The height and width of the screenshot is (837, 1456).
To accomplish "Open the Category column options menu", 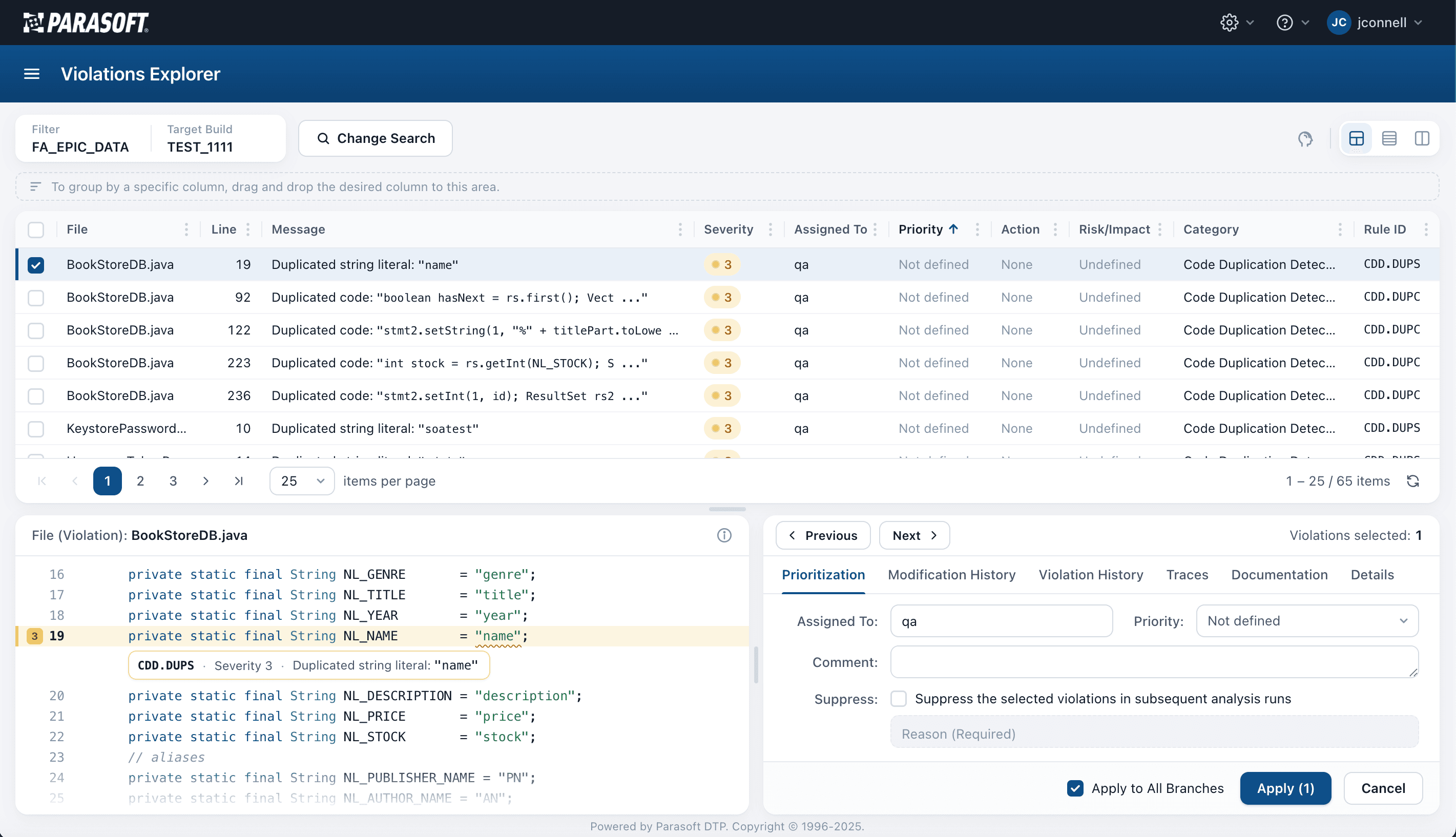I will (1339, 229).
